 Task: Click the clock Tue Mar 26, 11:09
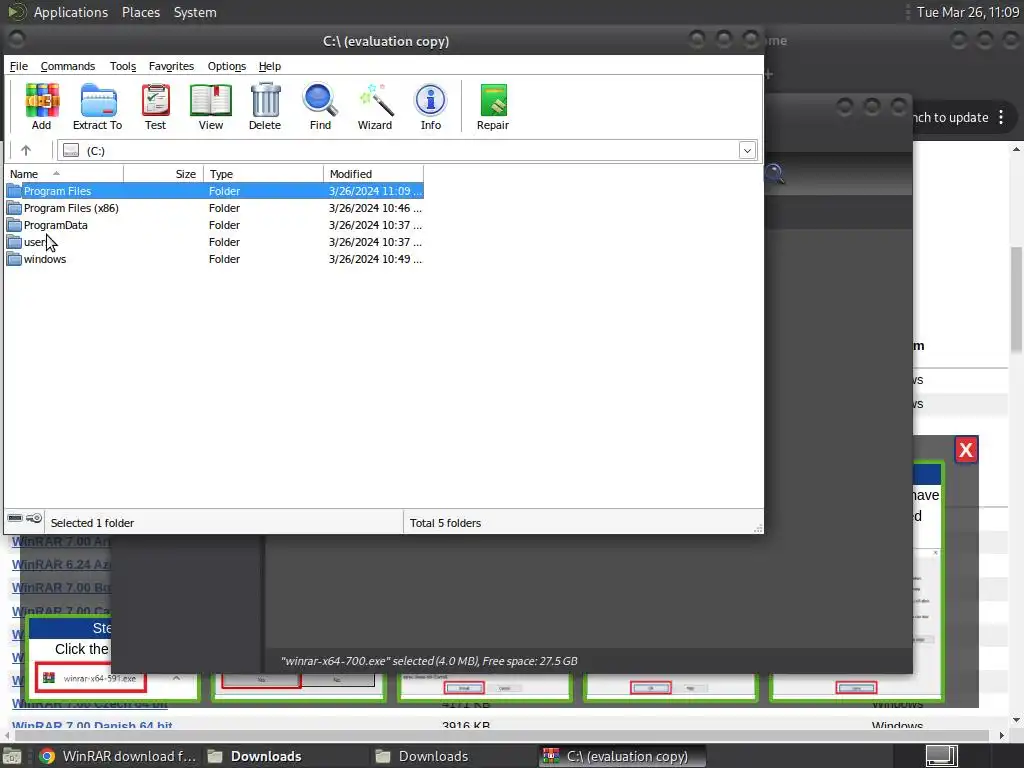pos(967,12)
